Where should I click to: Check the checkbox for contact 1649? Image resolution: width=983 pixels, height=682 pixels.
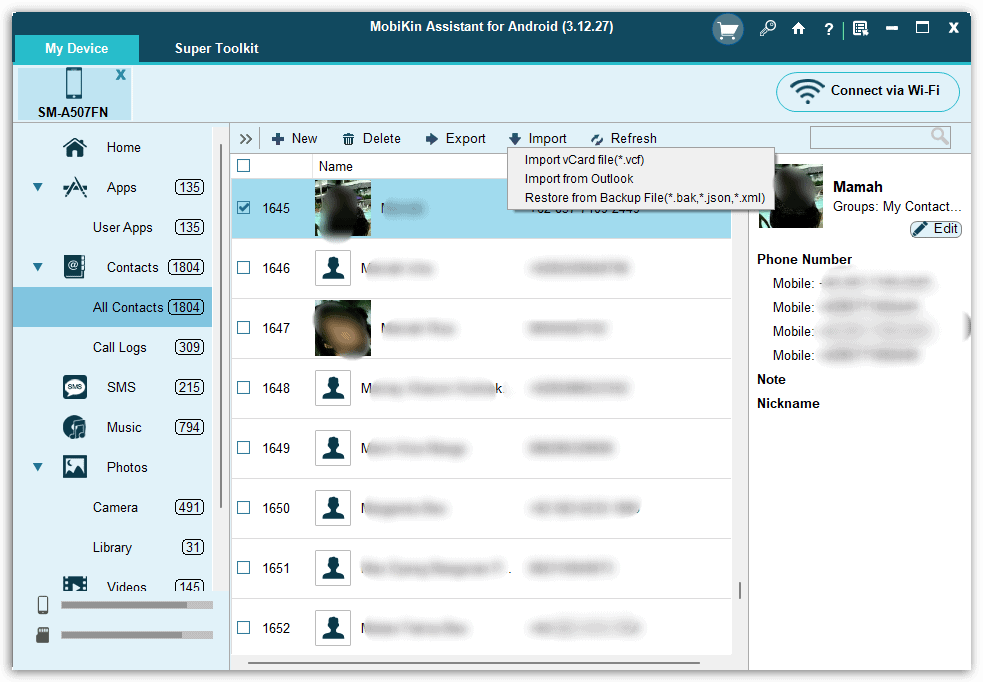coord(244,448)
